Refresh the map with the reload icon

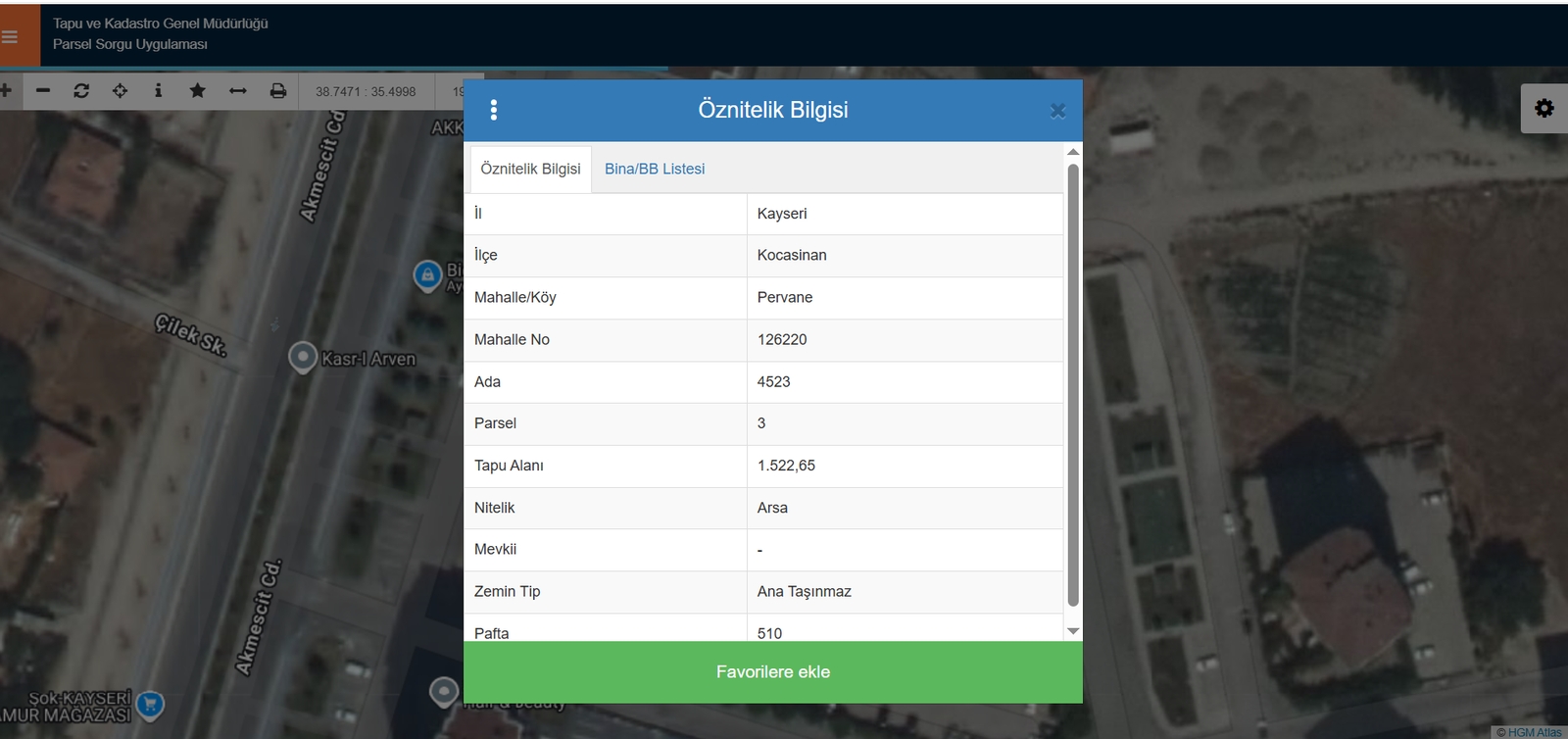point(81,91)
